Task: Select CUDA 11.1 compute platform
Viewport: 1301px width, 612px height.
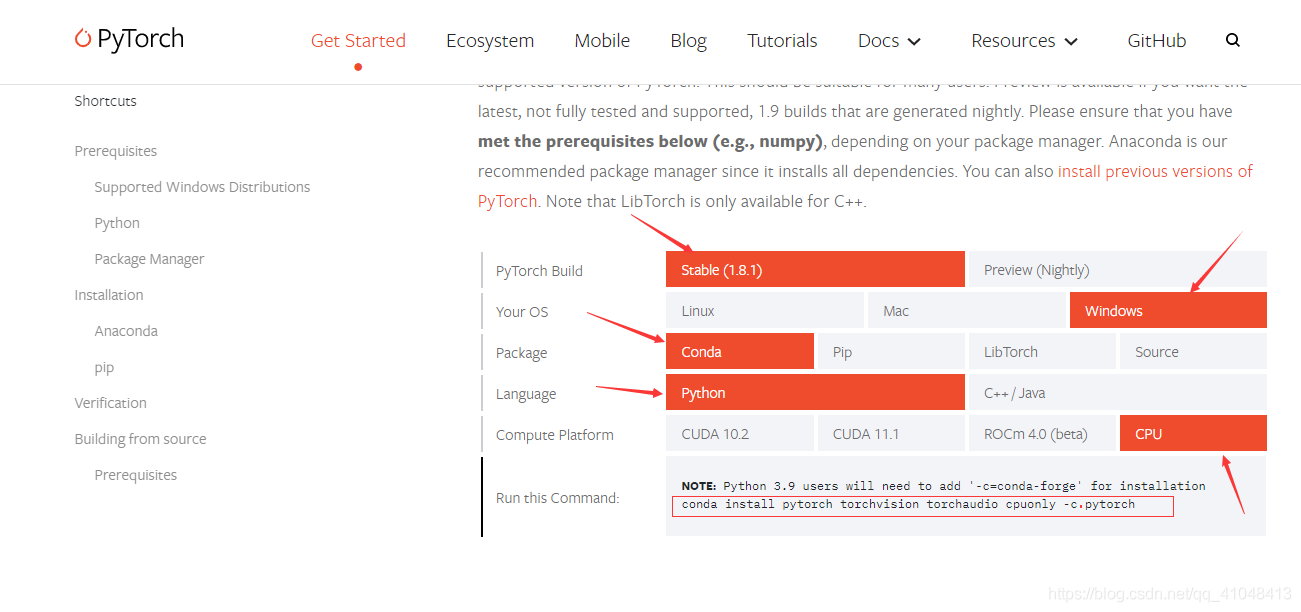Action: (x=892, y=434)
